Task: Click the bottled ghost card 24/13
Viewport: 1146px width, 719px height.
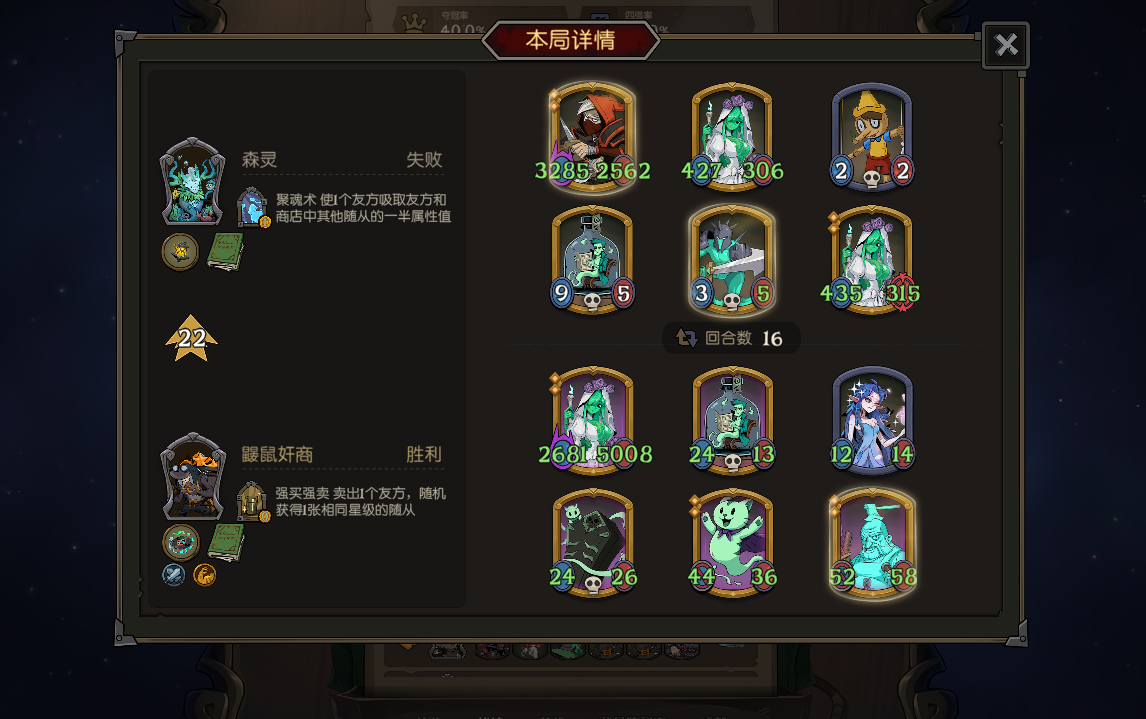Action: click(732, 420)
